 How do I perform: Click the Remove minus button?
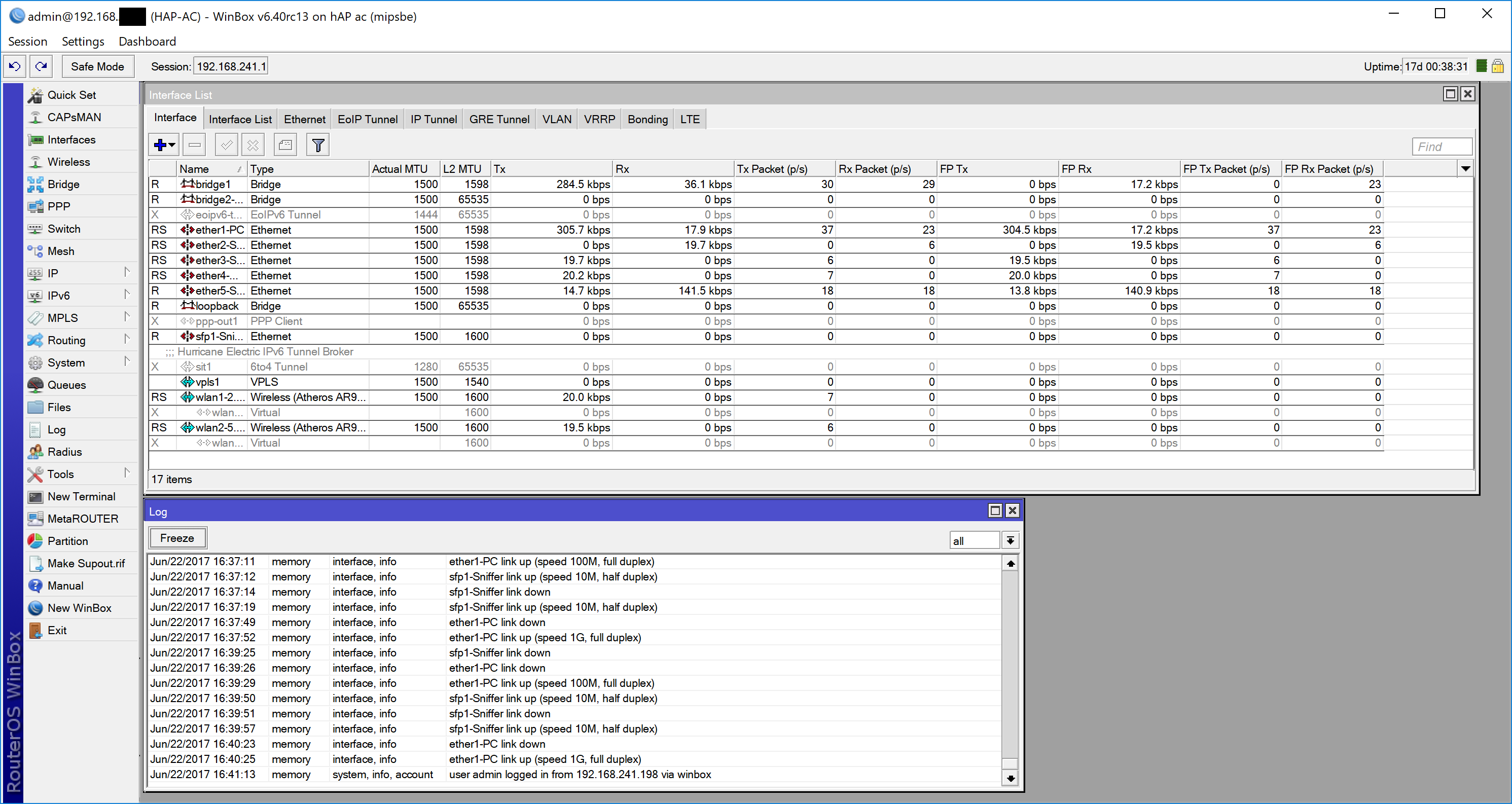(195, 145)
